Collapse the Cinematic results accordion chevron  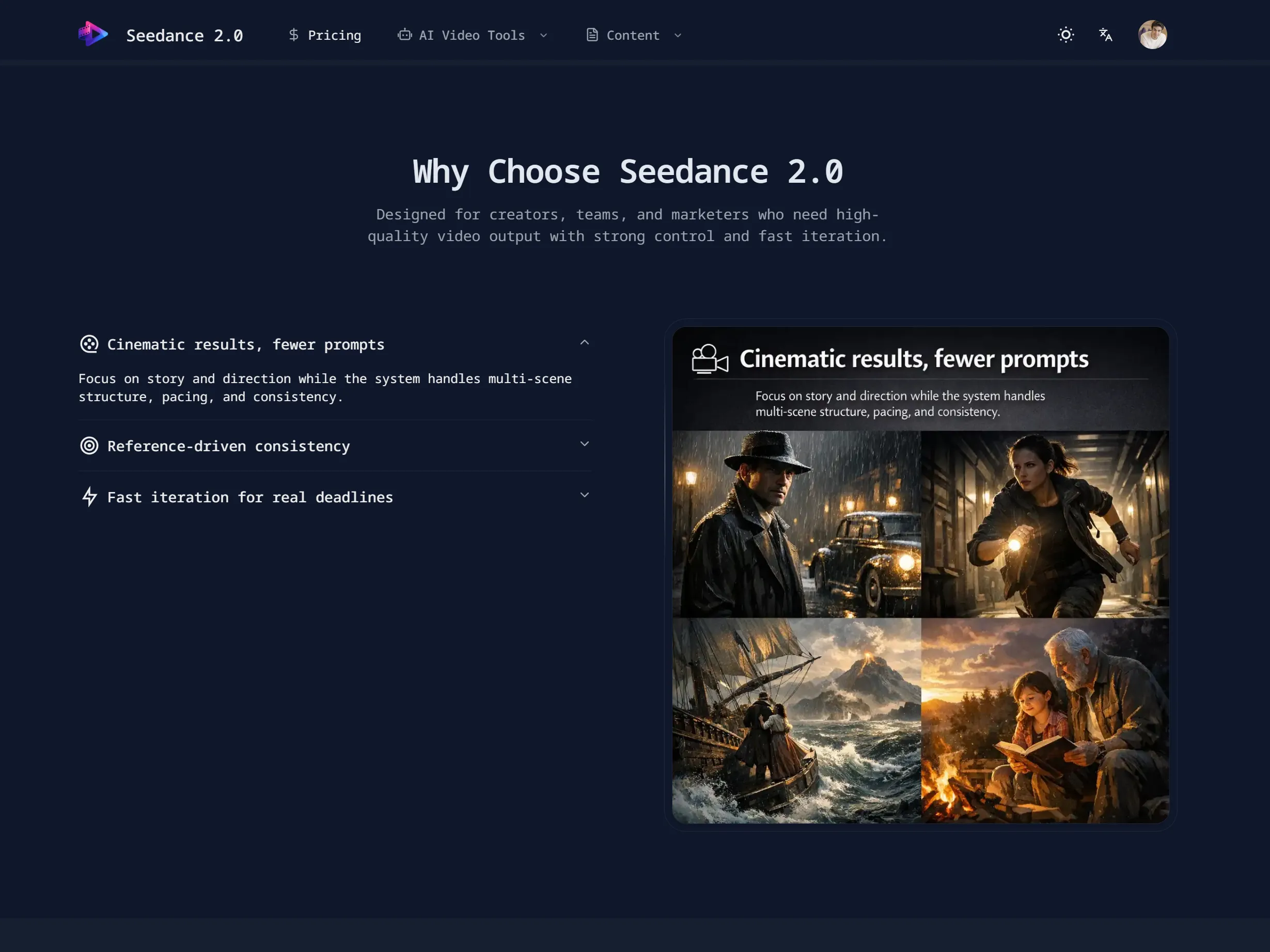click(585, 343)
